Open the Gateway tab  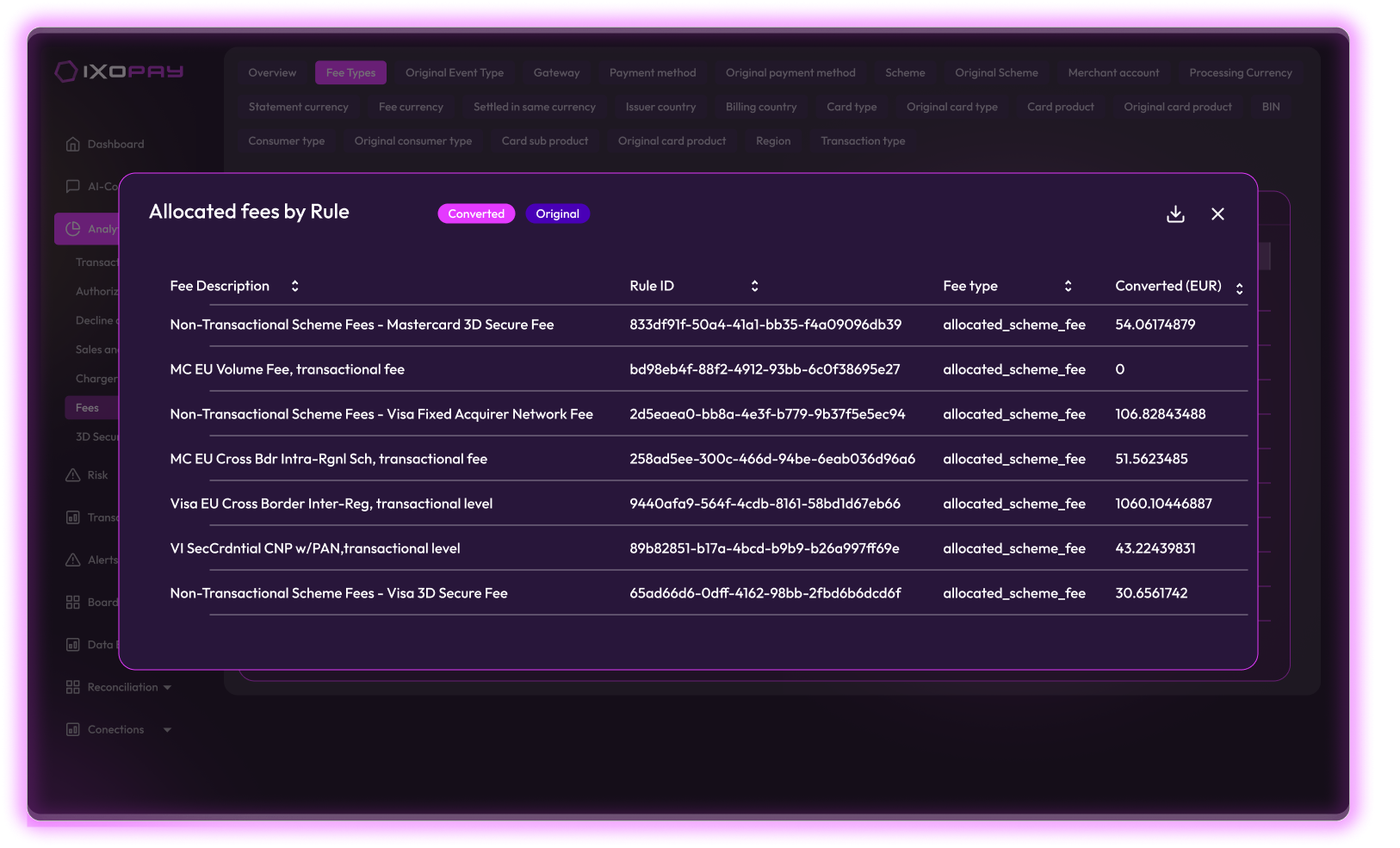[556, 73]
